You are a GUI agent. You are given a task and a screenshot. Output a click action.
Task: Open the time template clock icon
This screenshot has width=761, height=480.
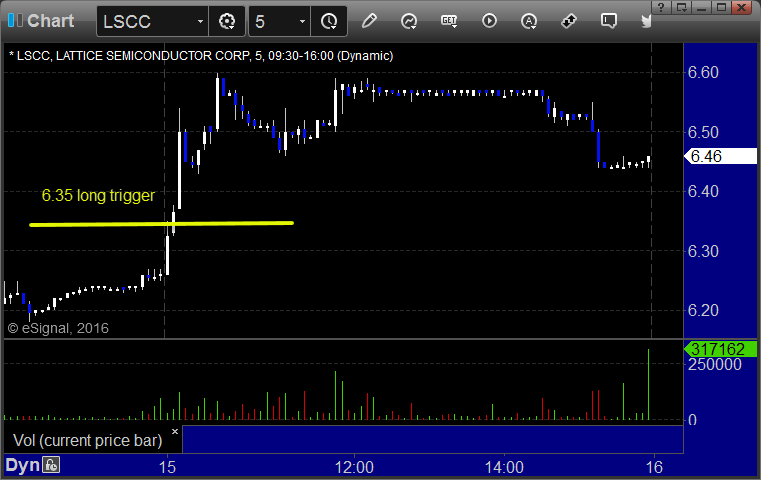pos(329,21)
